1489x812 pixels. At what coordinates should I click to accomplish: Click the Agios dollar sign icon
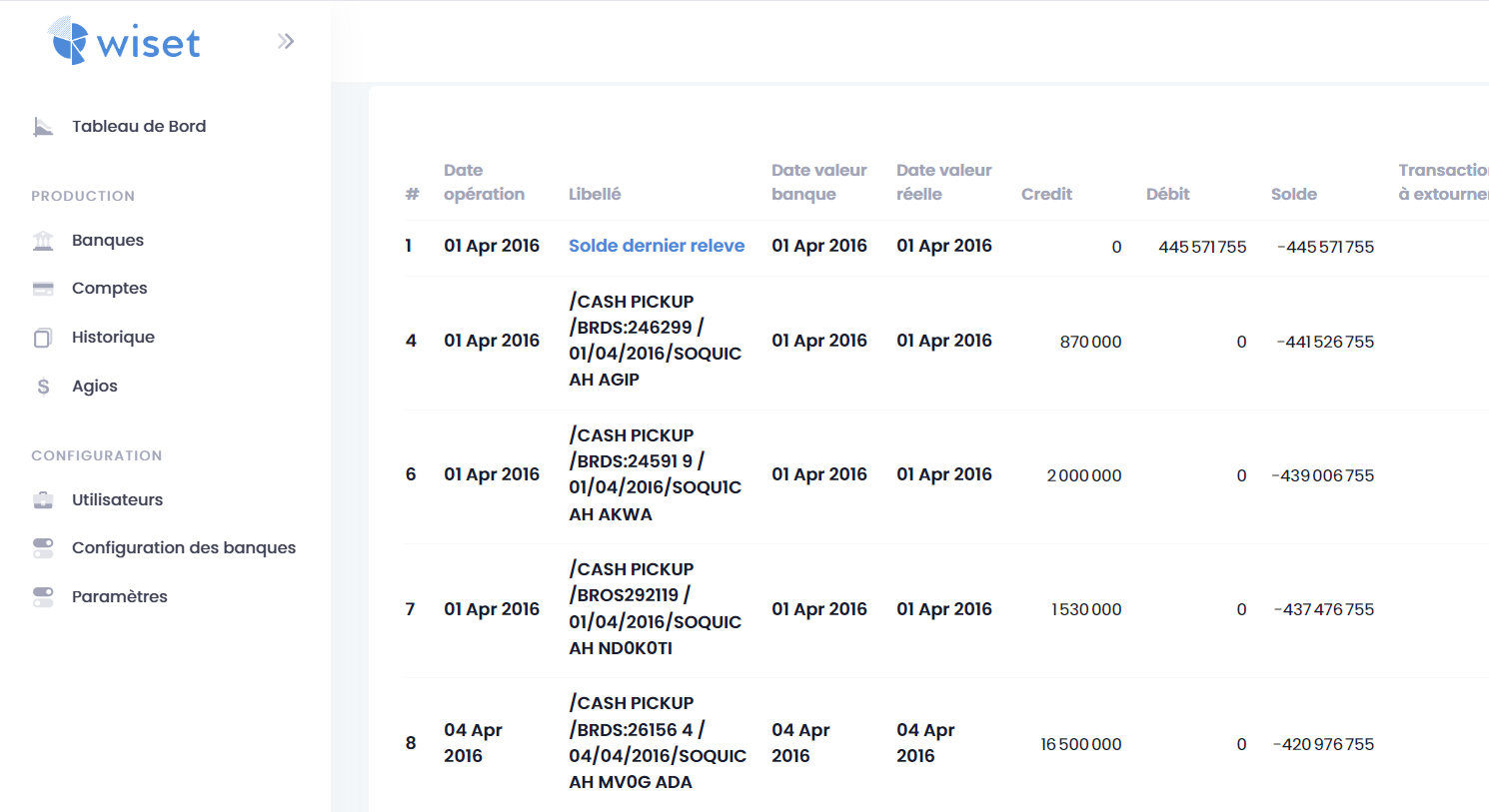coord(43,387)
